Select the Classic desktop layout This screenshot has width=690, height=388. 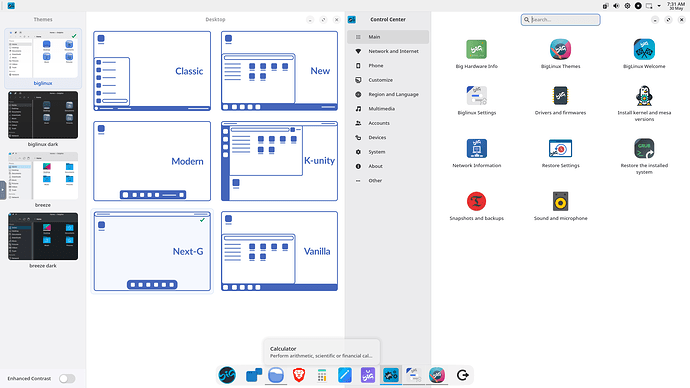[152, 71]
